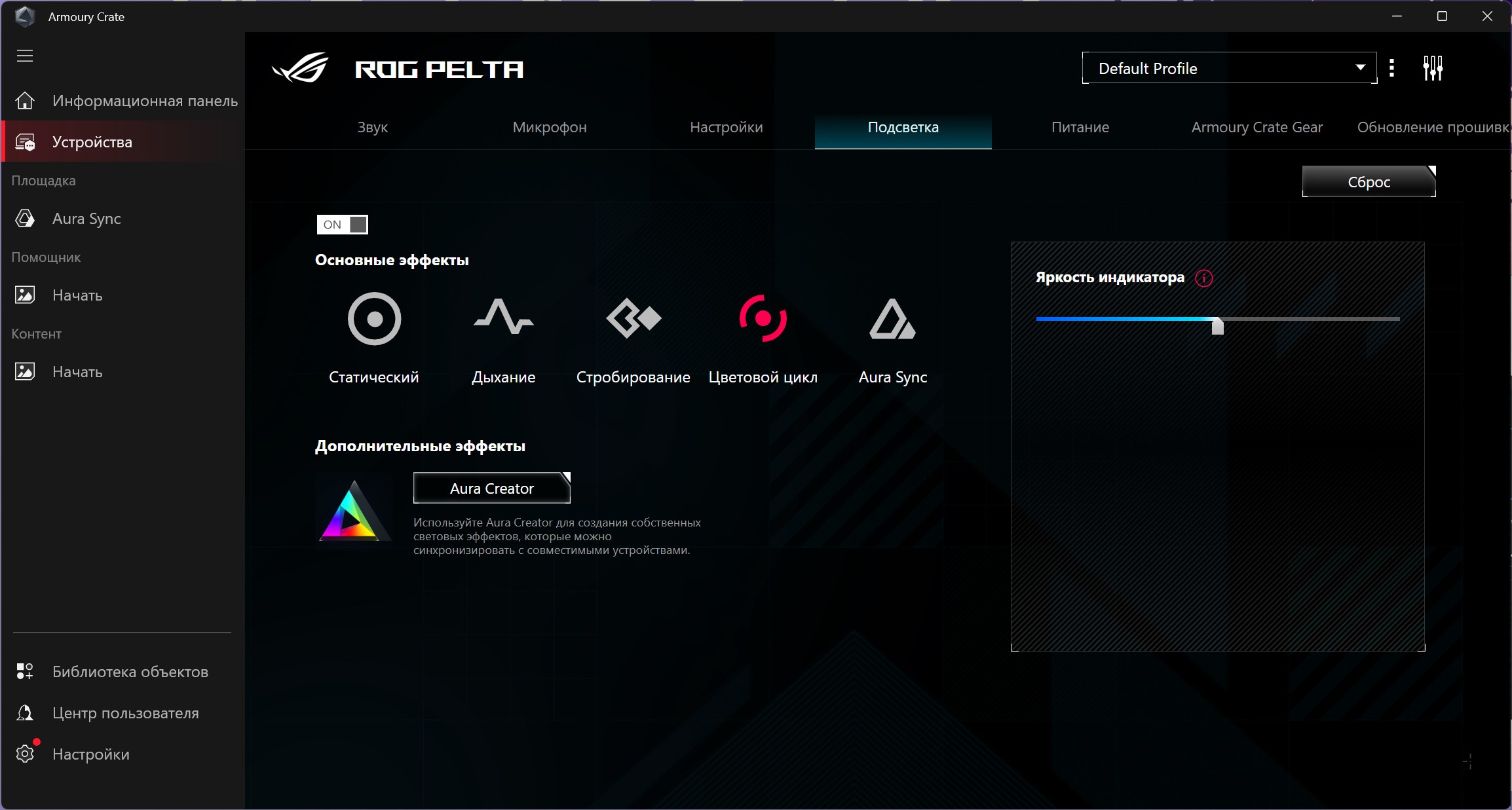
Task: Launch Aura Creator button
Action: (492, 488)
